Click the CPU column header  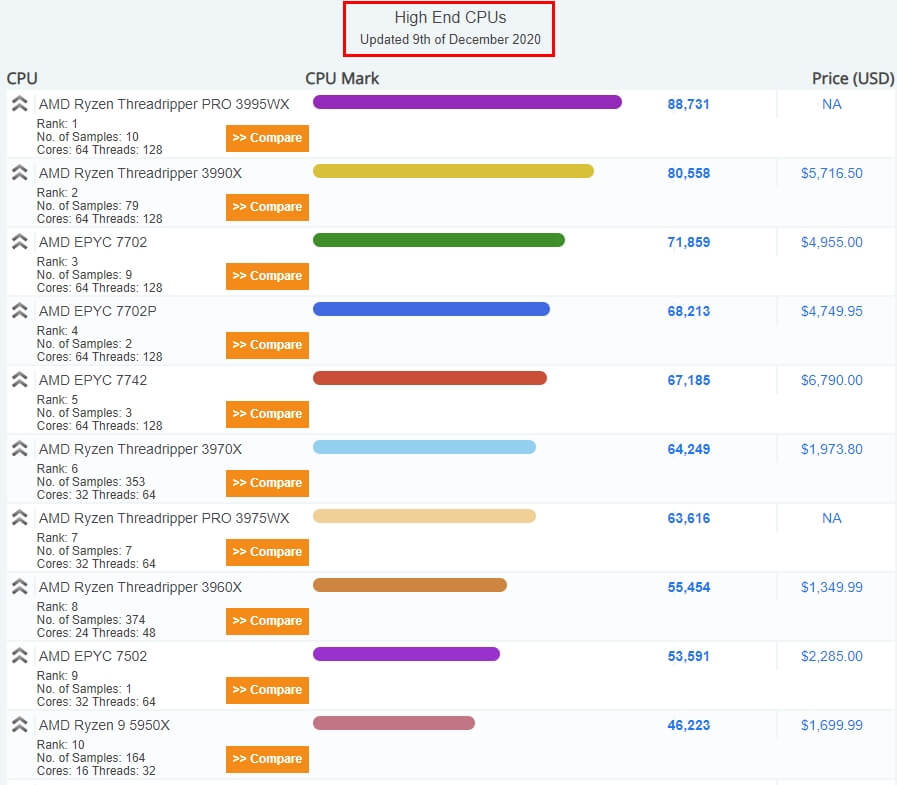coord(22,78)
